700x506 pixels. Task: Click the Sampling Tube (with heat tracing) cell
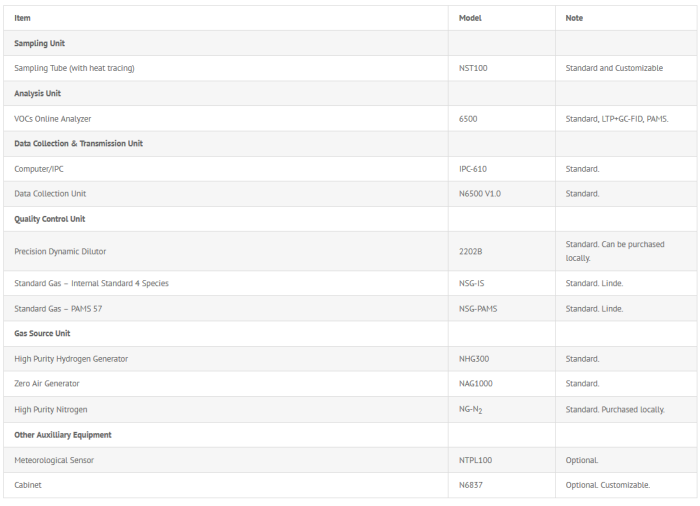(x=74, y=68)
